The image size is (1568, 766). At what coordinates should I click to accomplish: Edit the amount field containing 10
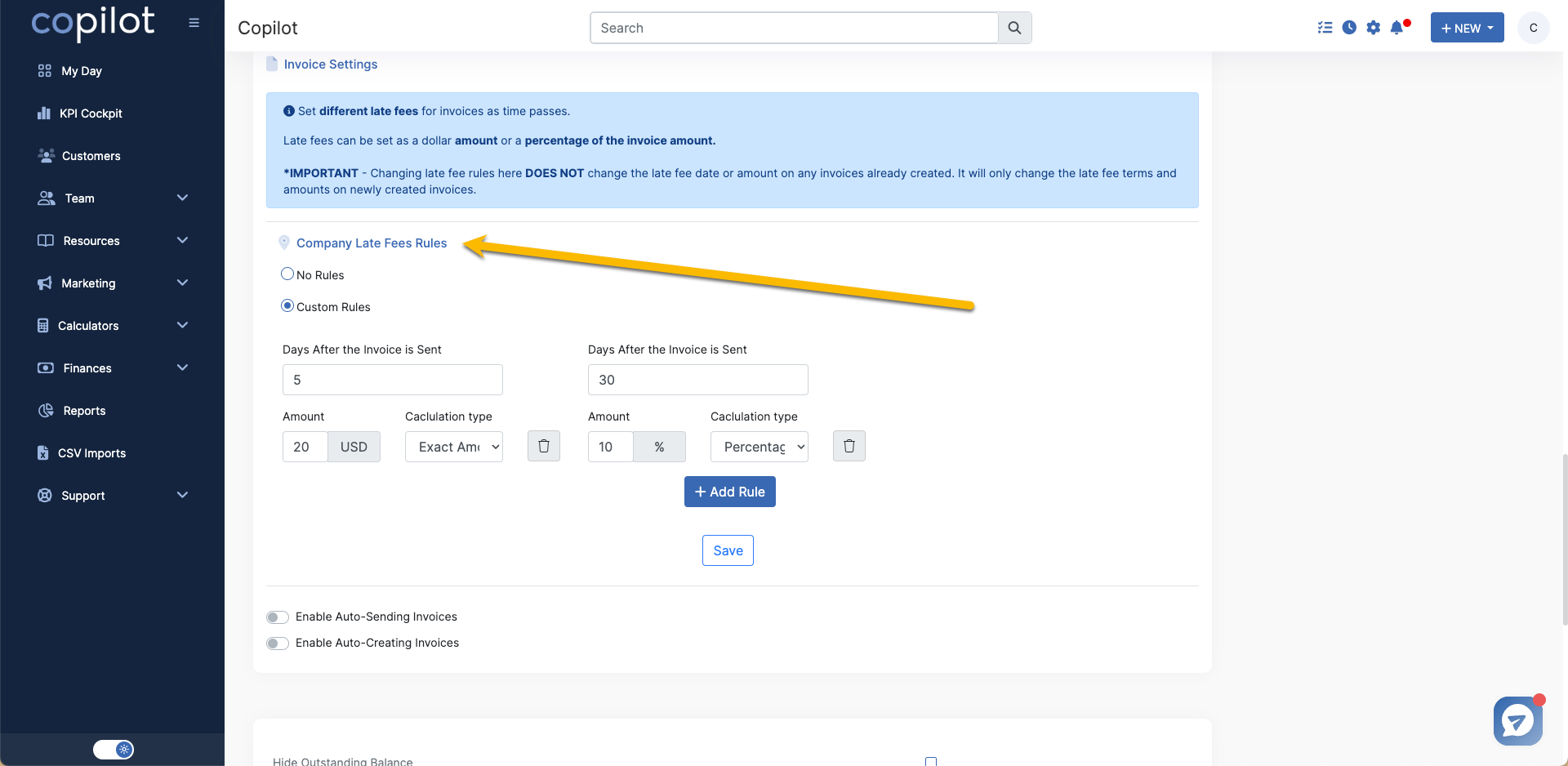(611, 447)
